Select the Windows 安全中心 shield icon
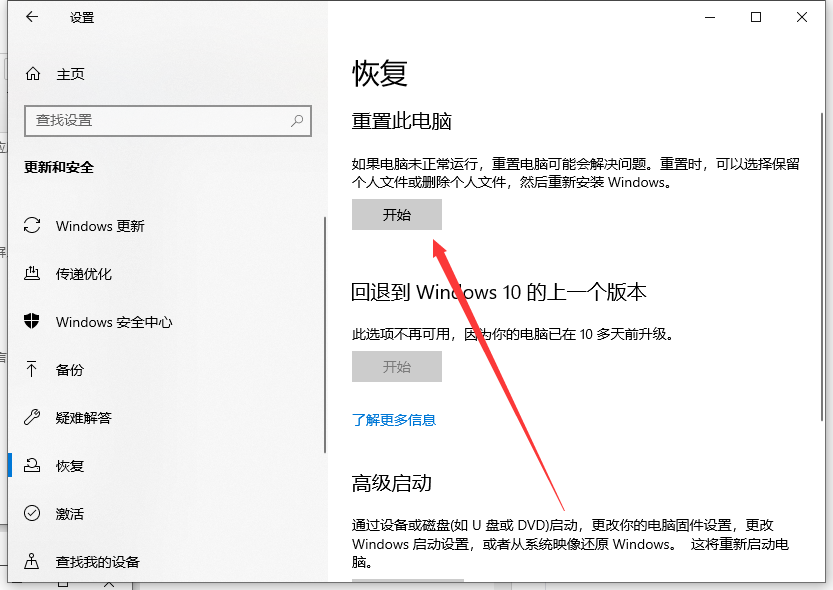 click(32, 321)
